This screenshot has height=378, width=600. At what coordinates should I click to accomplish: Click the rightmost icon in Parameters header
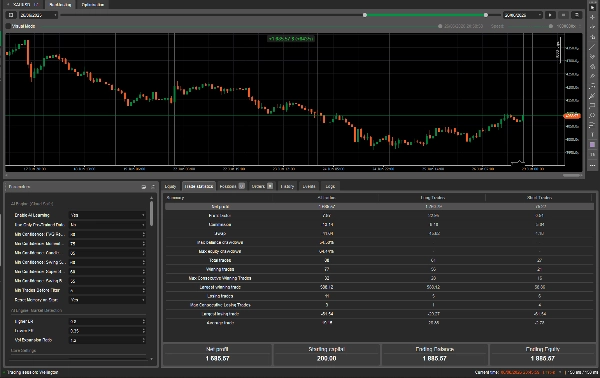[153, 187]
